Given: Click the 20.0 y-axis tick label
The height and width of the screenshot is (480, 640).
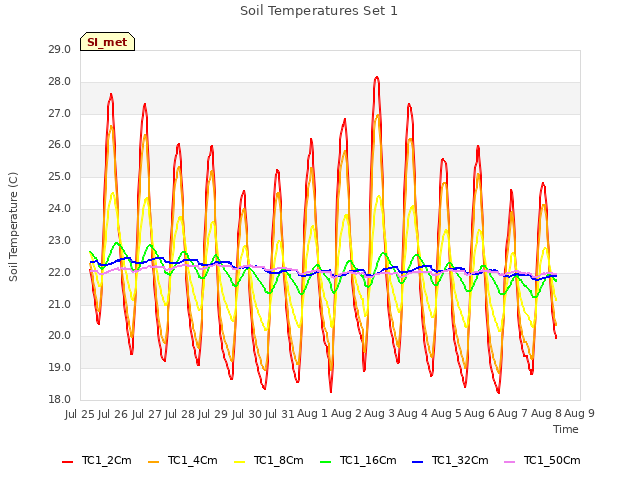Looking at the screenshot, I should coord(59,336).
